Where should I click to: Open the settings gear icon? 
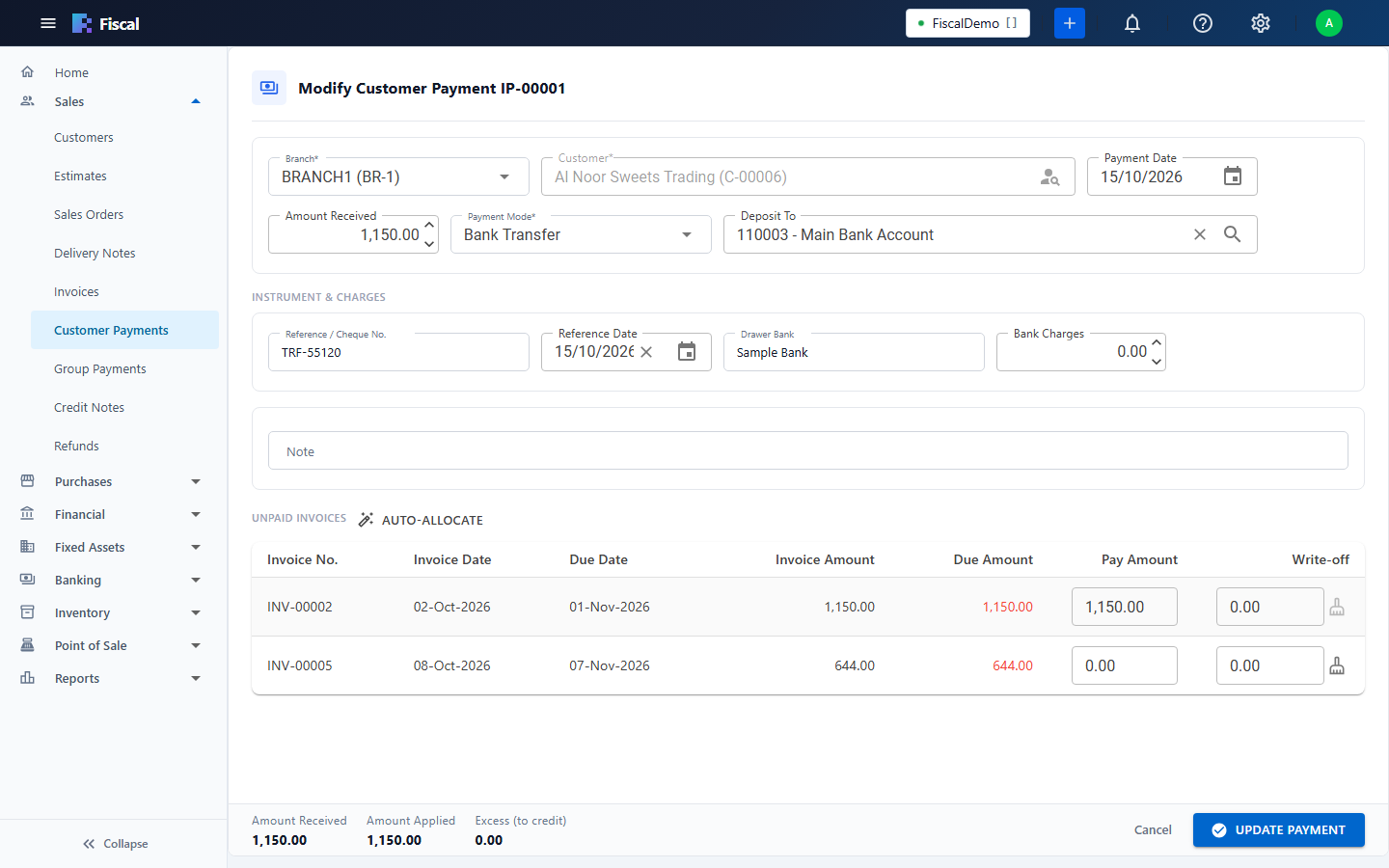(1260, 23)
